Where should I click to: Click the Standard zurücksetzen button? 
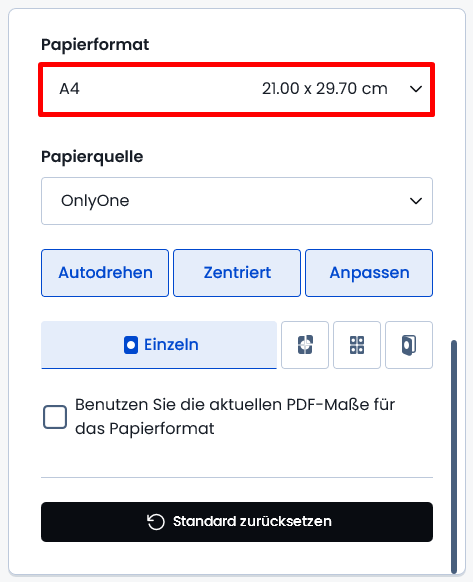(237, 522)
